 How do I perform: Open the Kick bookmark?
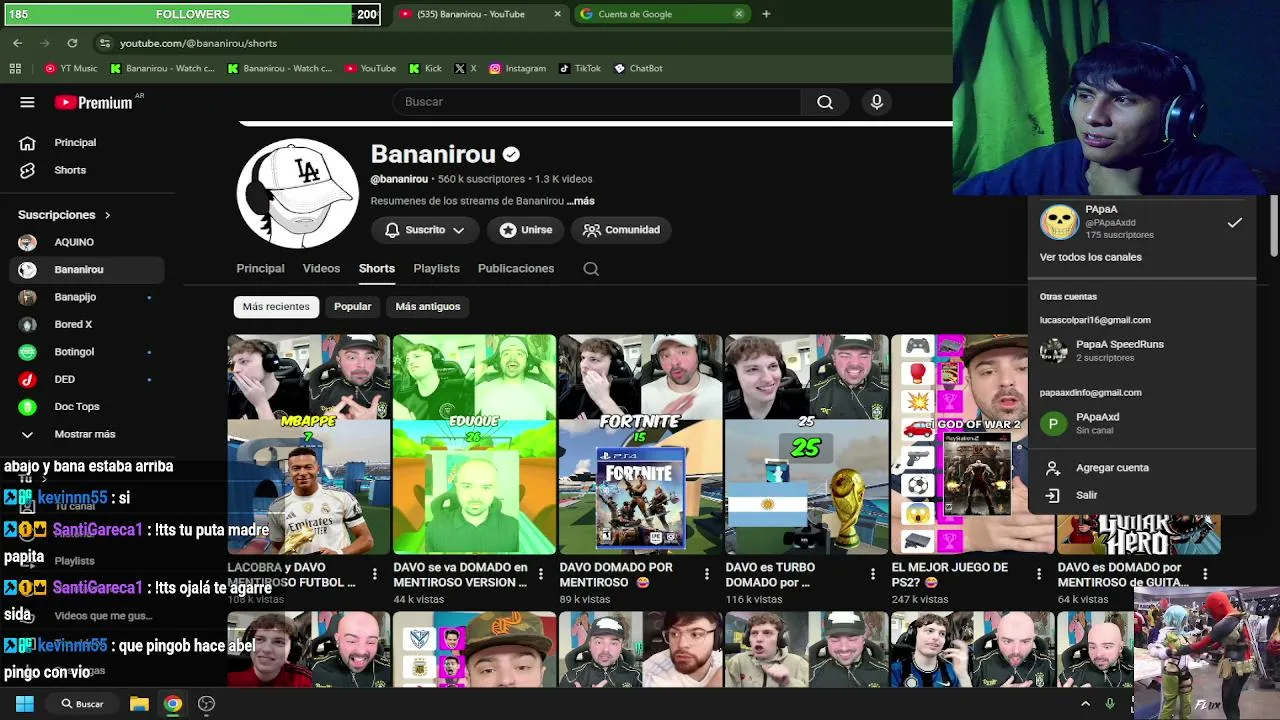click(425, 68)
